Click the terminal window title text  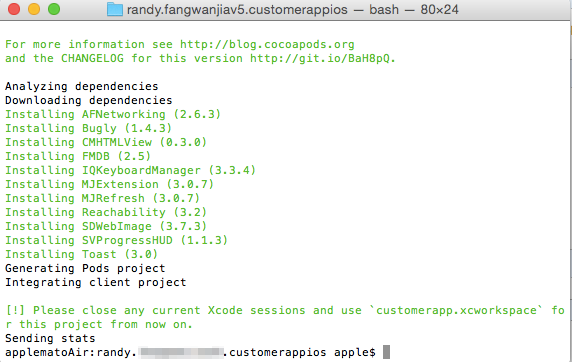293,9
